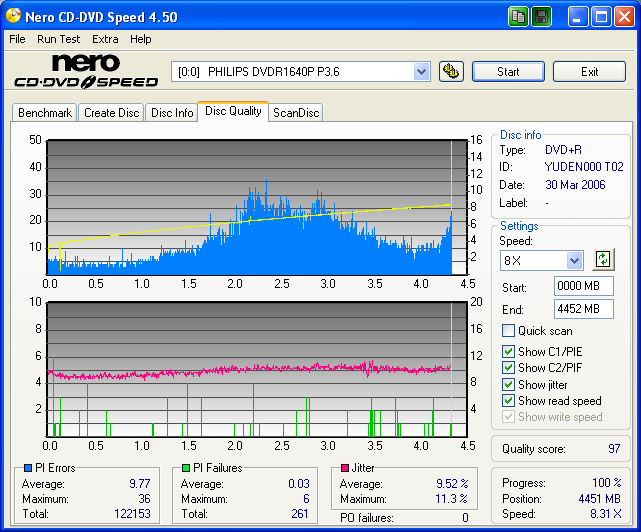Toggle the Show jitter checkbox
The height and width of the screenshot is (532, 641).
click(x=508, y=384)
